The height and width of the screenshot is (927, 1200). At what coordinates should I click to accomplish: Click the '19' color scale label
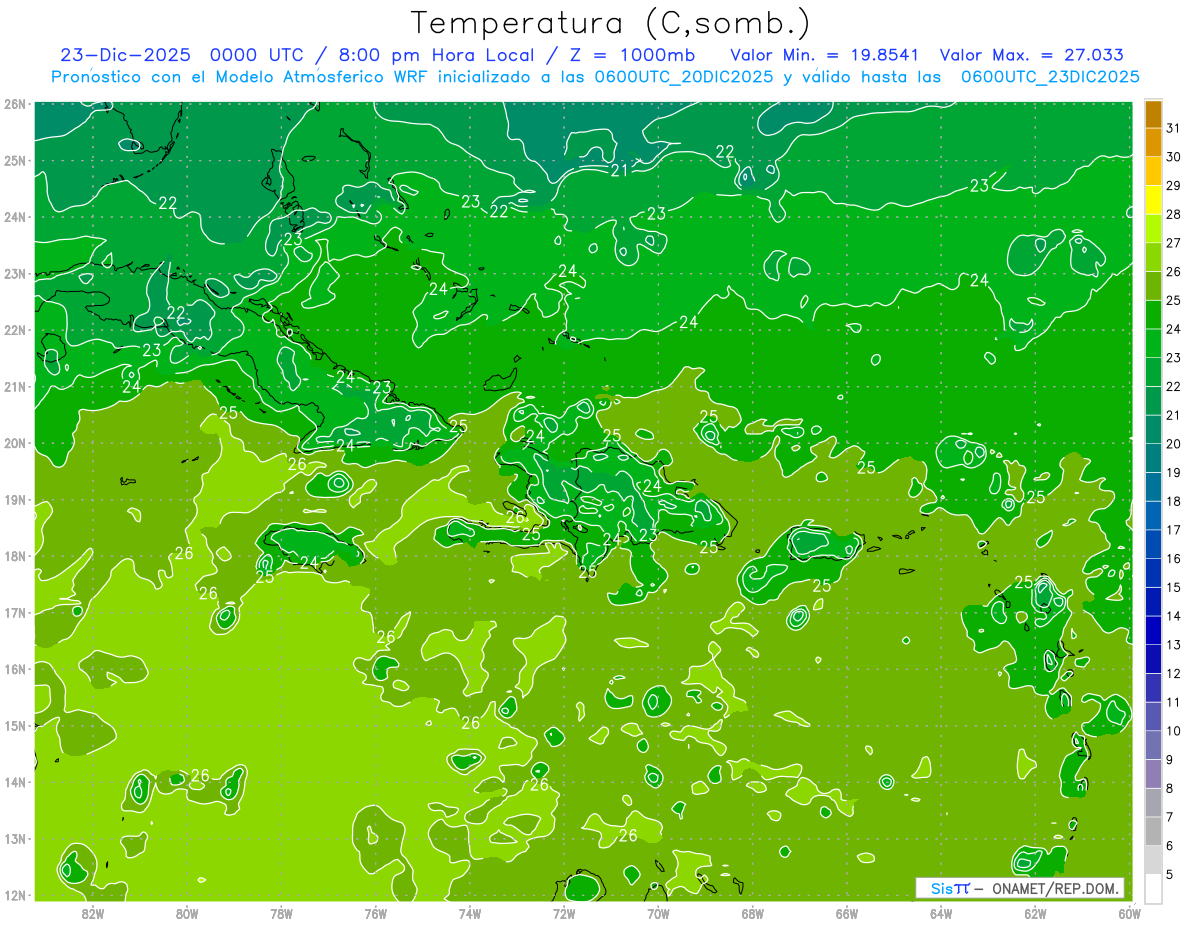[1174, 473]
